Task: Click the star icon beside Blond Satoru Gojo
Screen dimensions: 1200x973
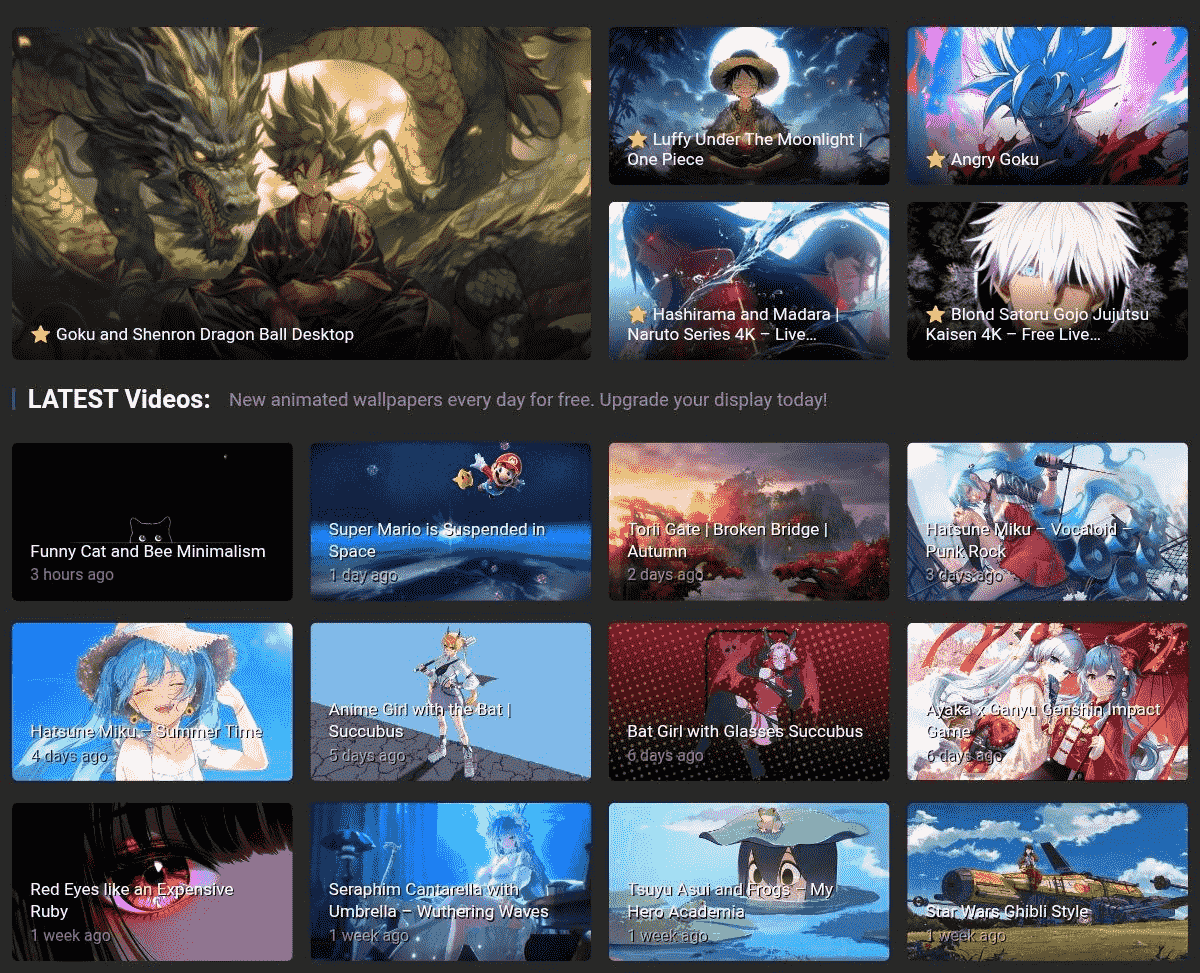Action: pos(935,314)
